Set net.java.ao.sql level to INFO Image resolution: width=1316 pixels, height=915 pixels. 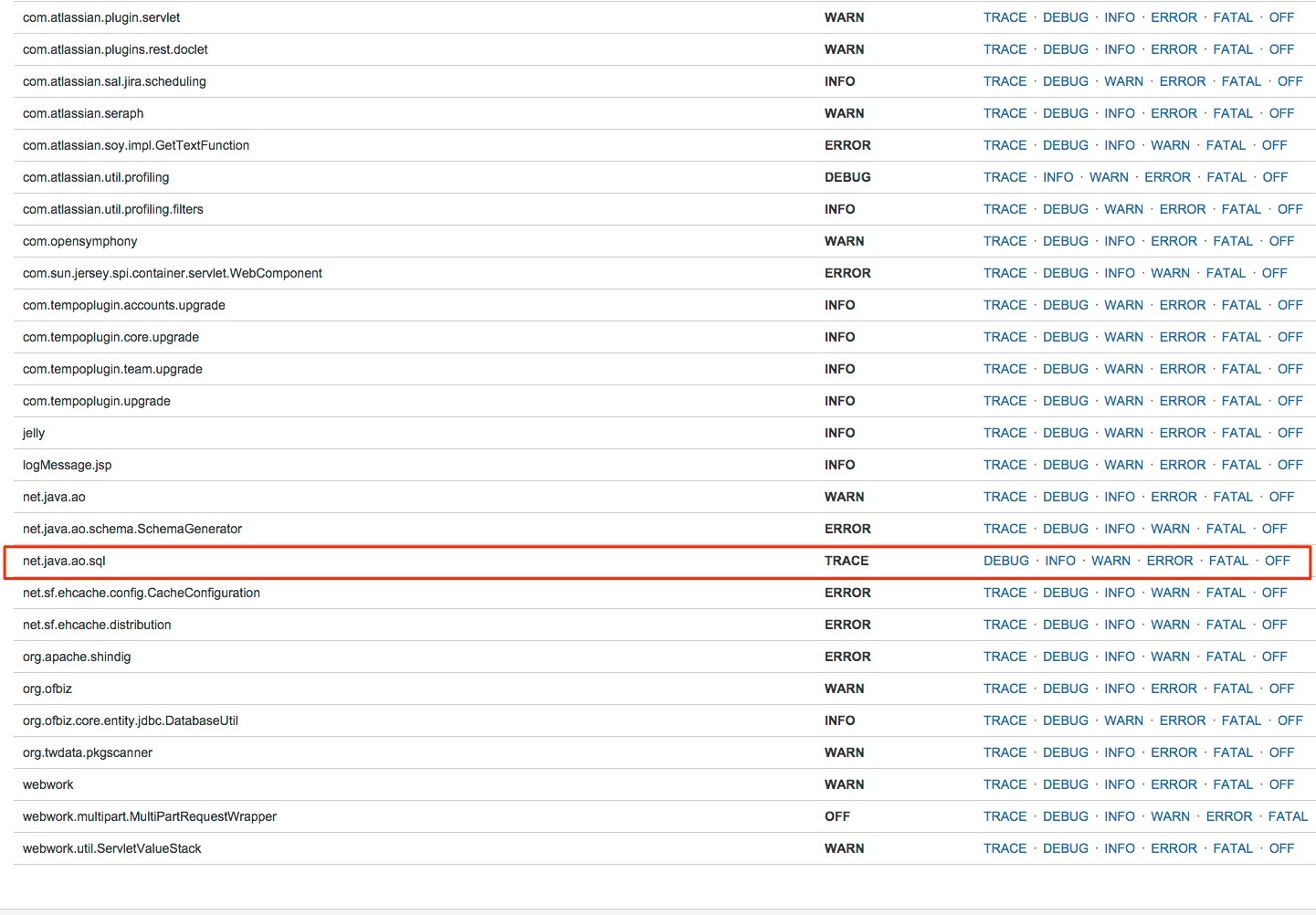click(1060, 561)
